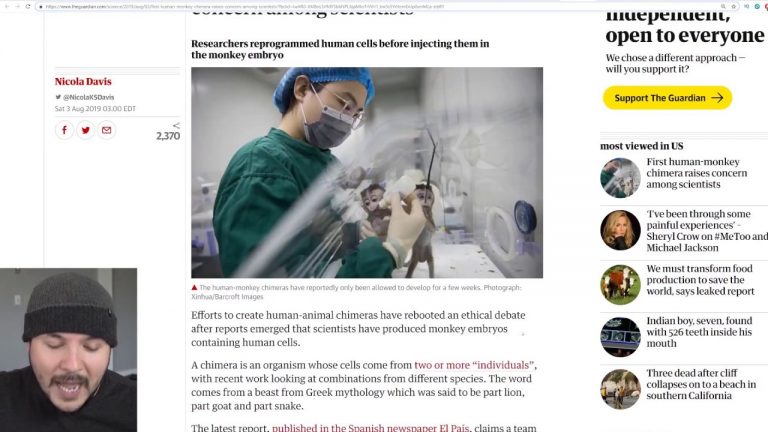Bookmark page with star icon

(733, 6)
